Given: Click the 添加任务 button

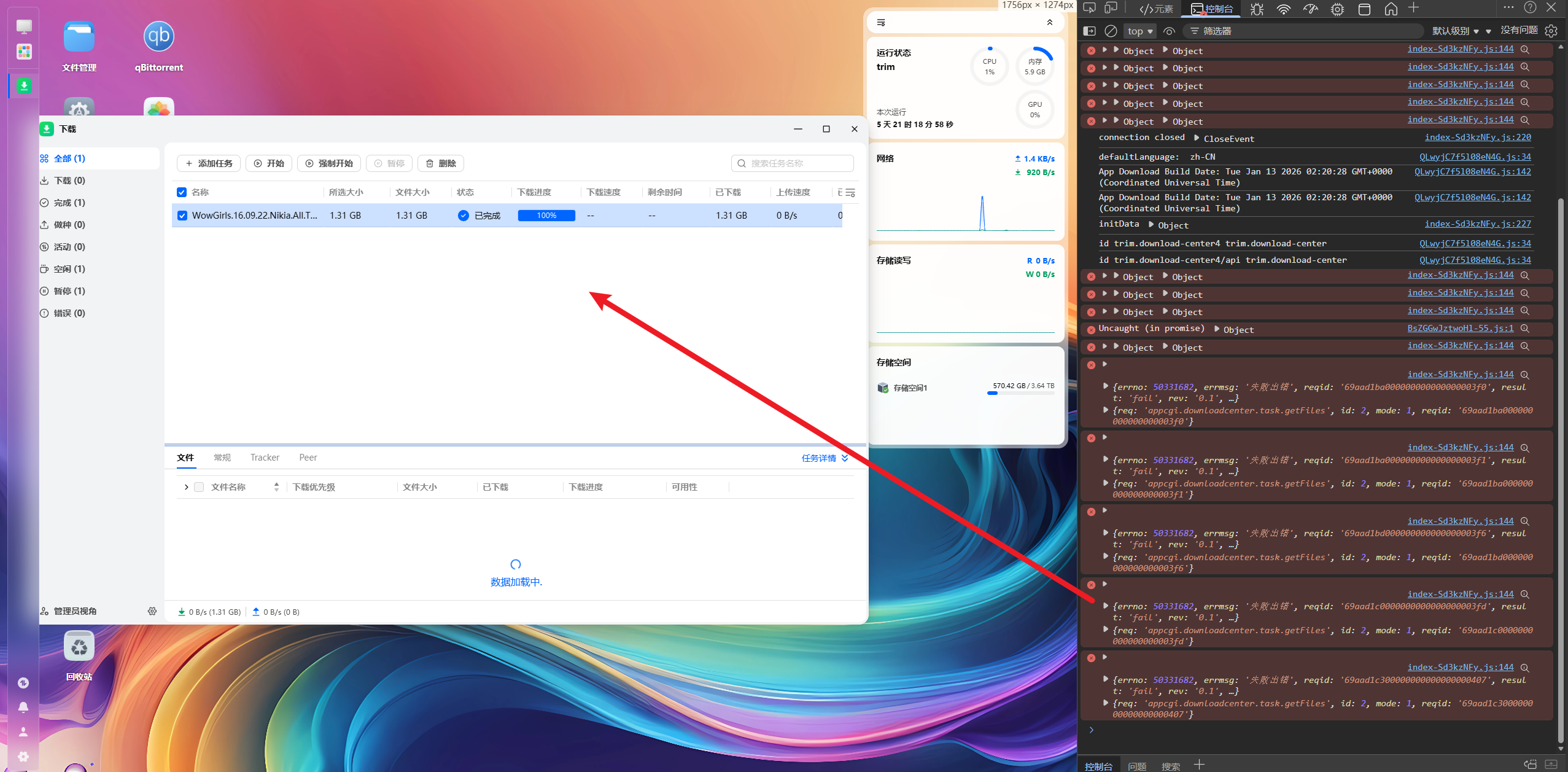Looking at the screenshot, I should 209,163.
